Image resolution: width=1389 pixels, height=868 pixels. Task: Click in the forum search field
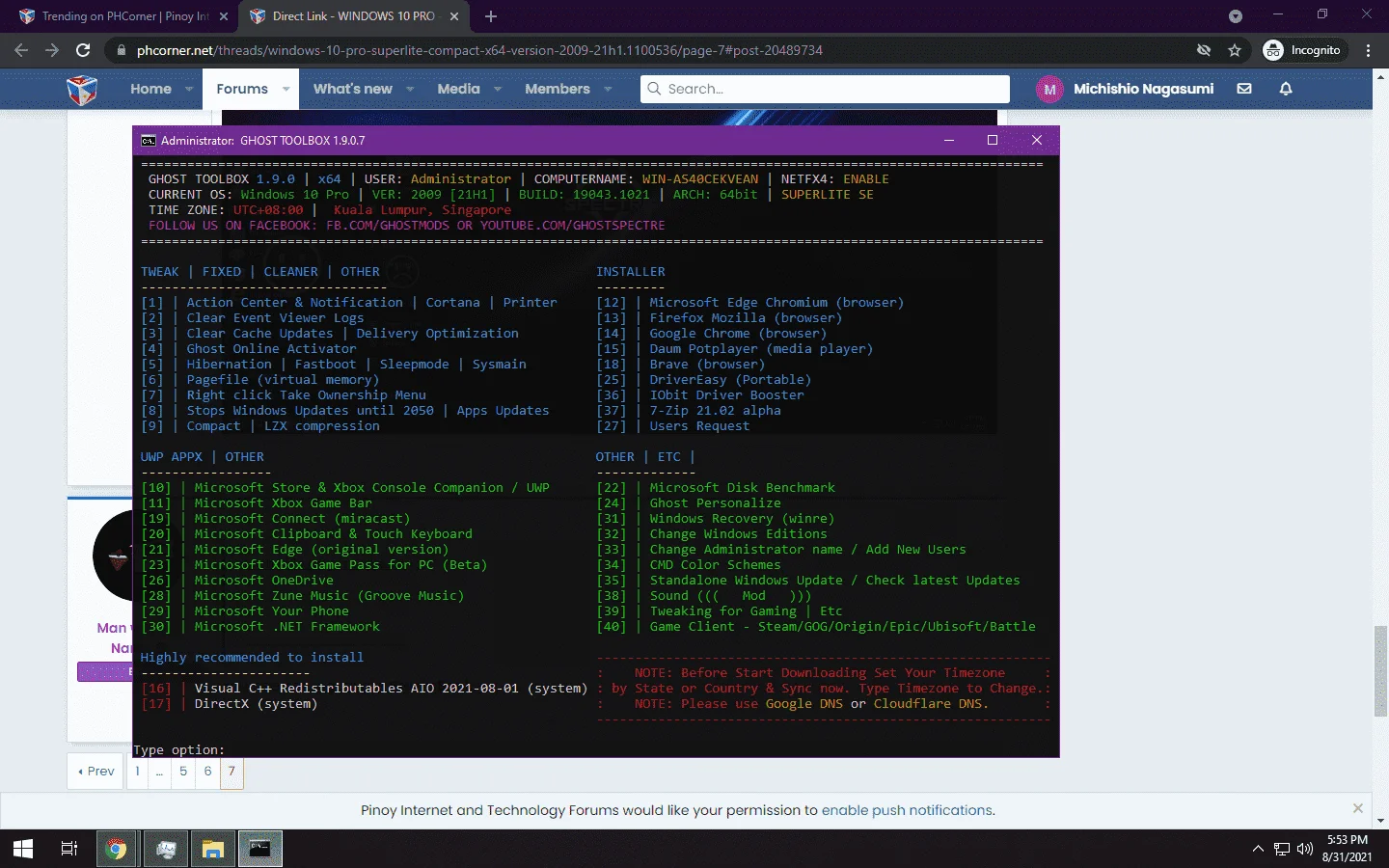point(825,89)
